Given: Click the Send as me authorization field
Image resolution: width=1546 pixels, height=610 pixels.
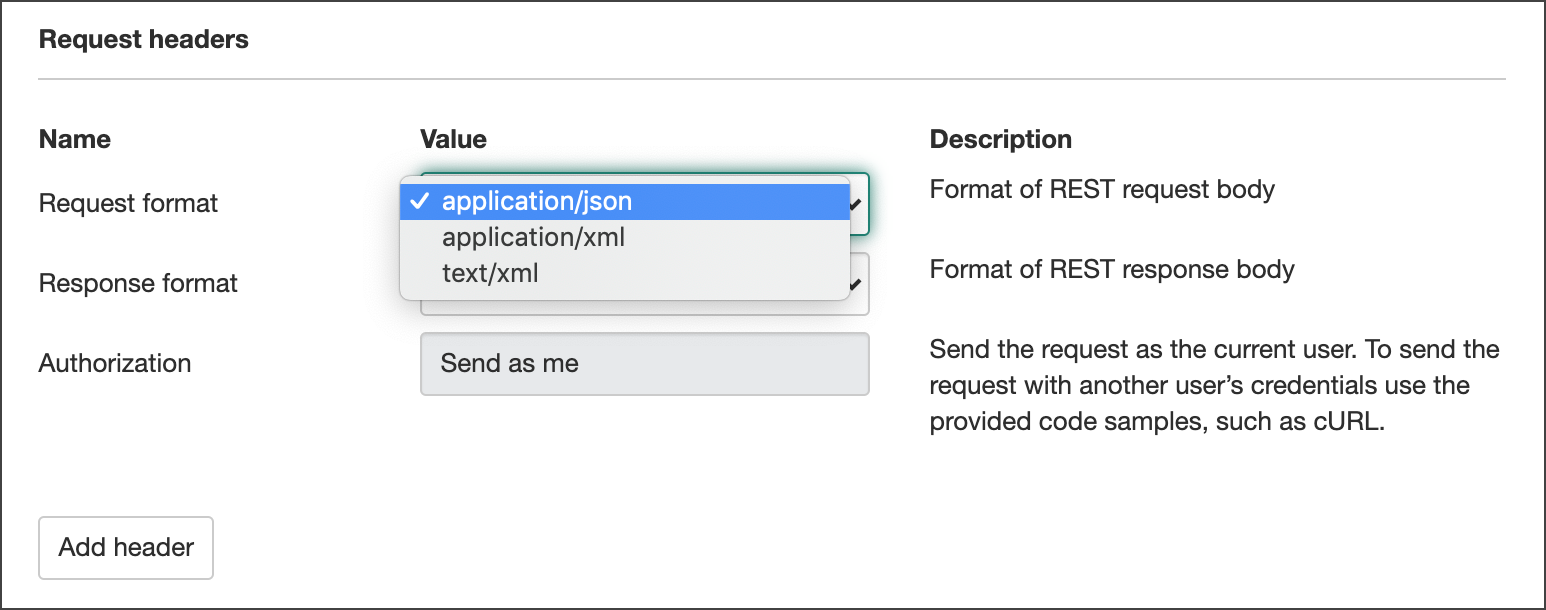Looking at the screenshot, I should (x=644, y=363).
